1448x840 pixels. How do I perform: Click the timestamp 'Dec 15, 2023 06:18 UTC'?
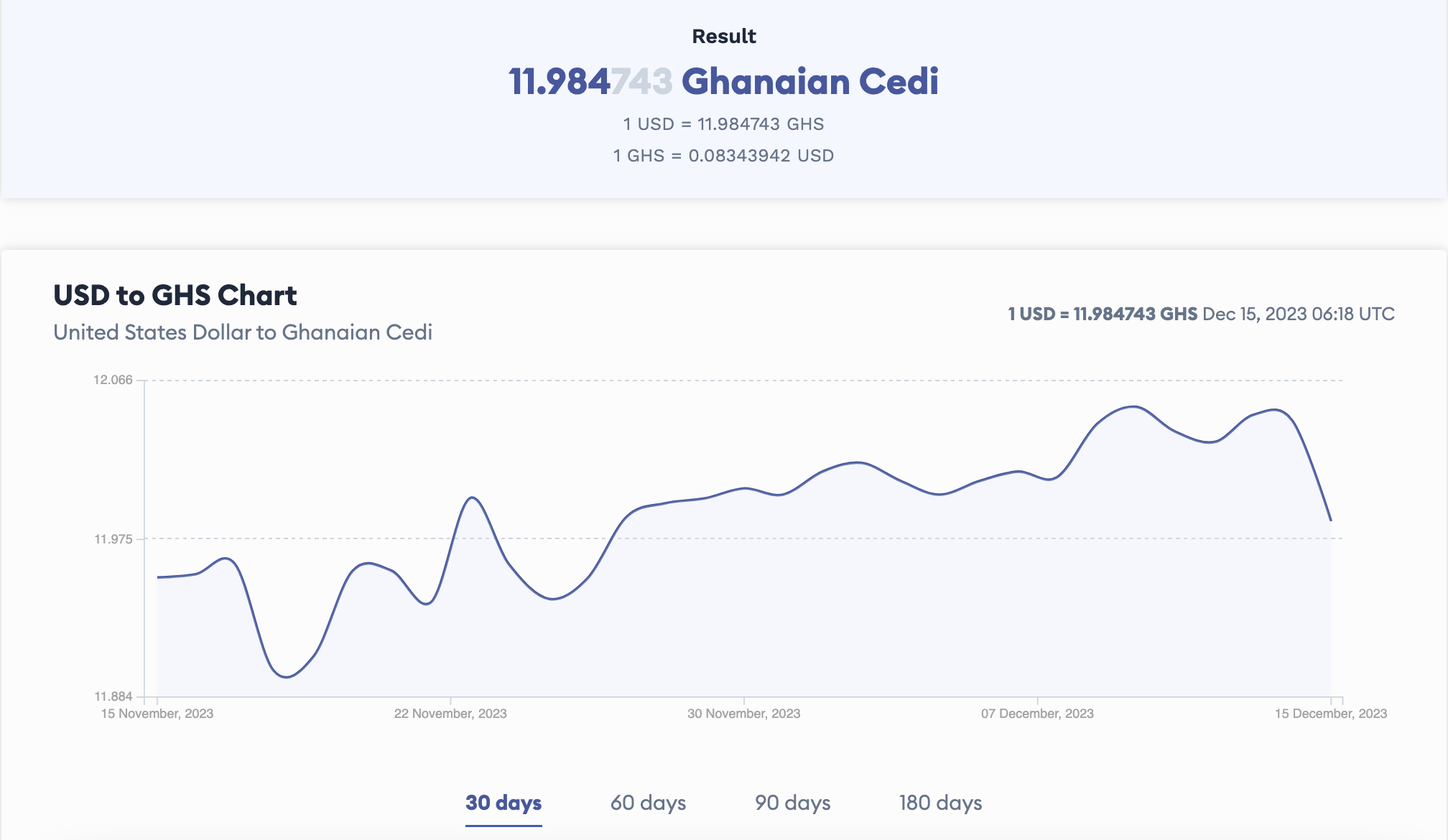(x=1297, y=313)
